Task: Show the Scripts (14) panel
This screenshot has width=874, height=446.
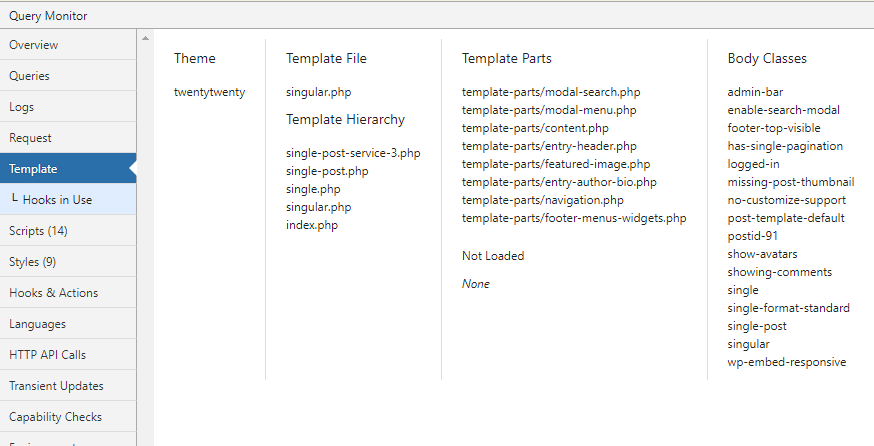Action: coord(68,231)
